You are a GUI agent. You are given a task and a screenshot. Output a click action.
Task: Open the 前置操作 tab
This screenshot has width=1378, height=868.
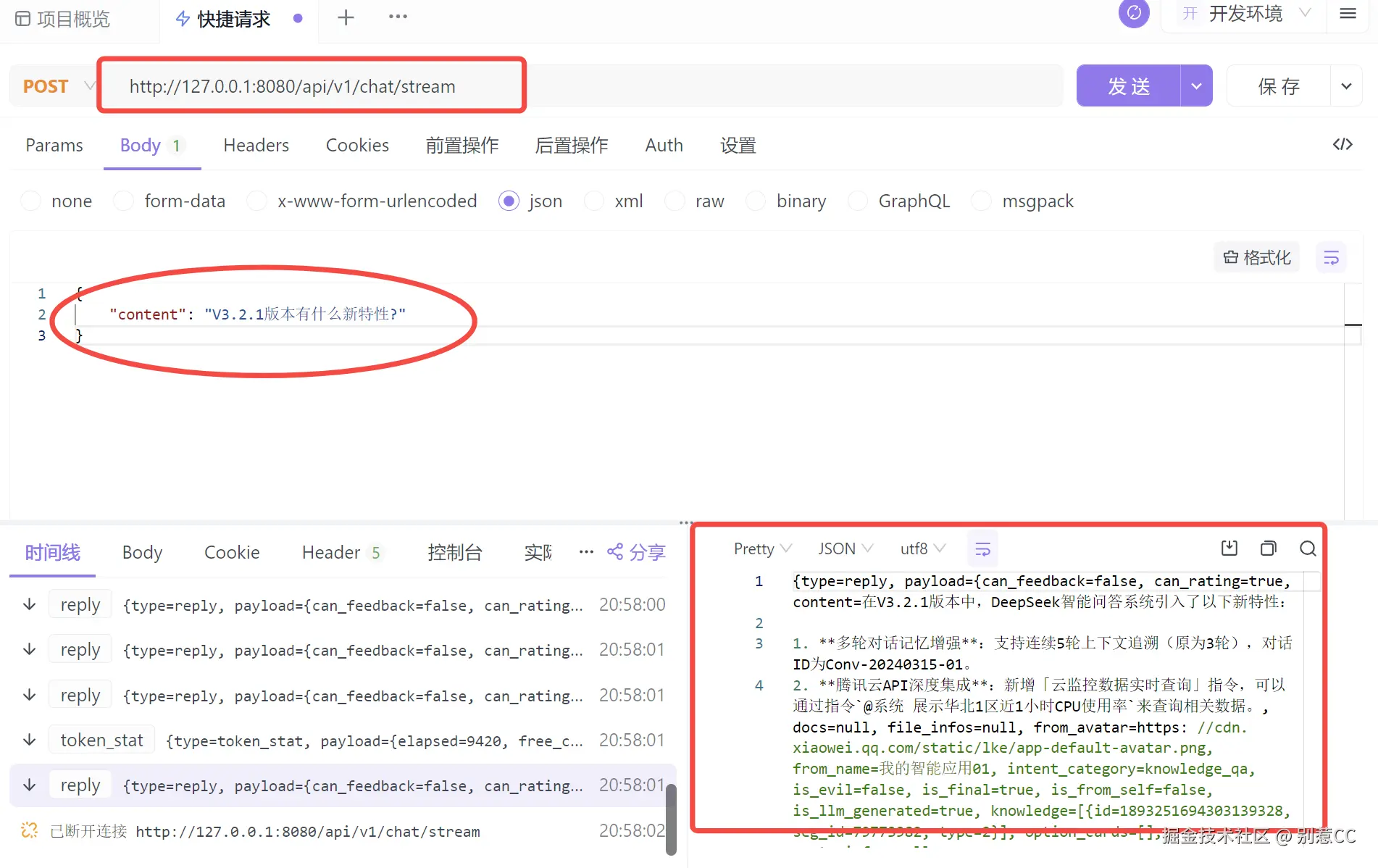[462, 145]
